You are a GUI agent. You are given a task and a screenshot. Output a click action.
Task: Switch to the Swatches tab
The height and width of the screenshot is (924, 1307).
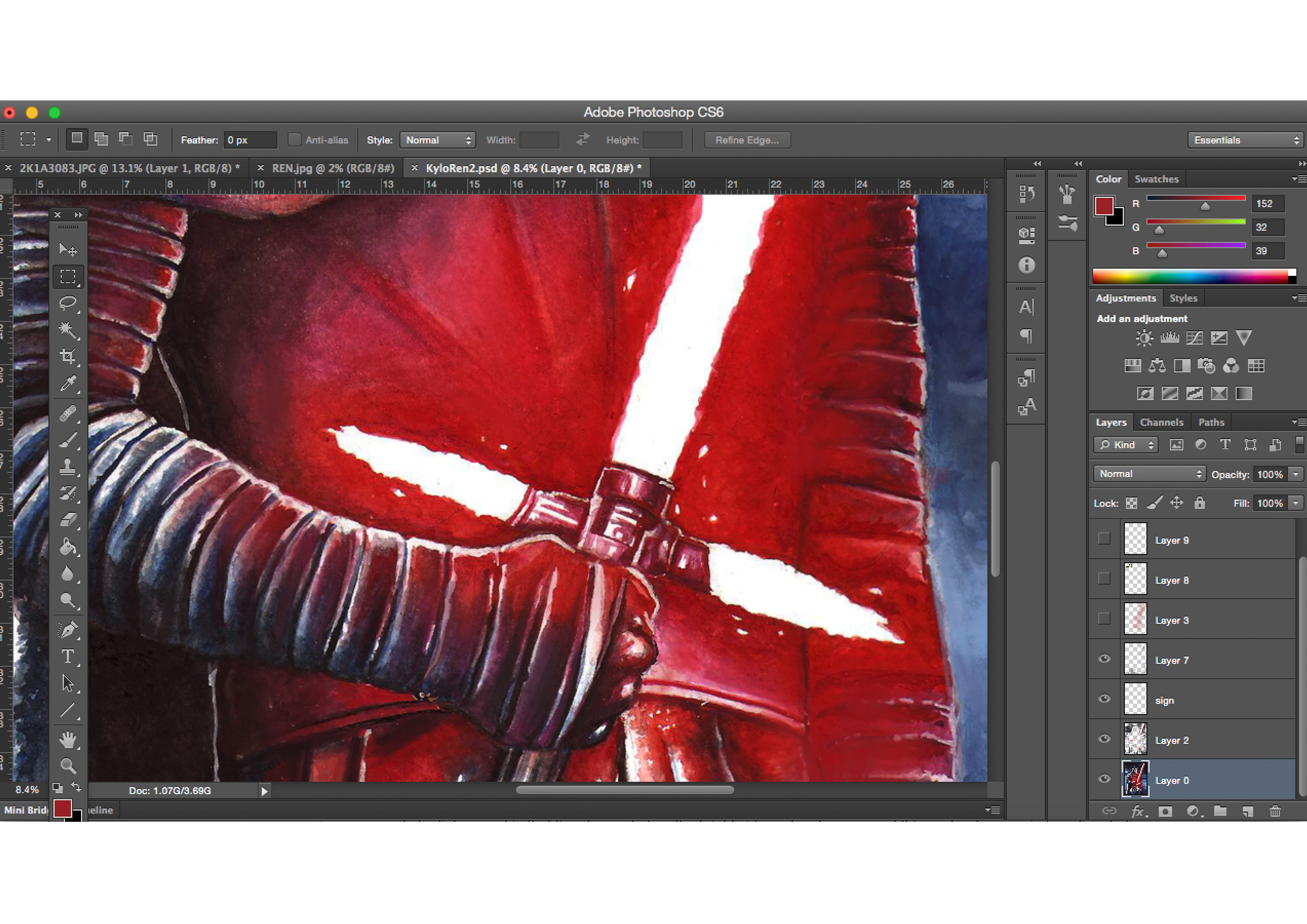click(x=1156, y=179)
